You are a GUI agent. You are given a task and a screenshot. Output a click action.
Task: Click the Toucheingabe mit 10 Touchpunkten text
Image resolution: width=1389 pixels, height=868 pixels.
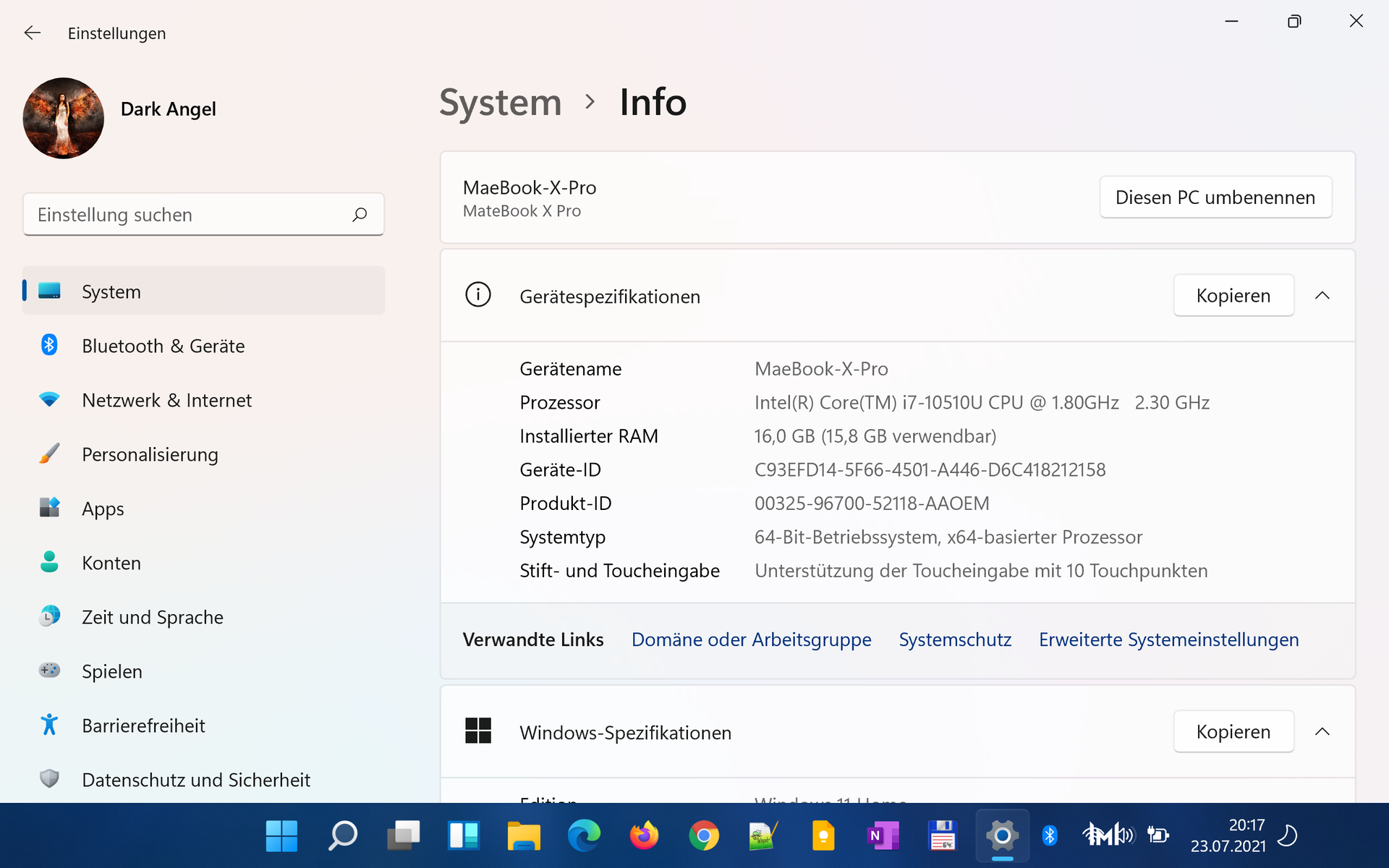[981, 571]
